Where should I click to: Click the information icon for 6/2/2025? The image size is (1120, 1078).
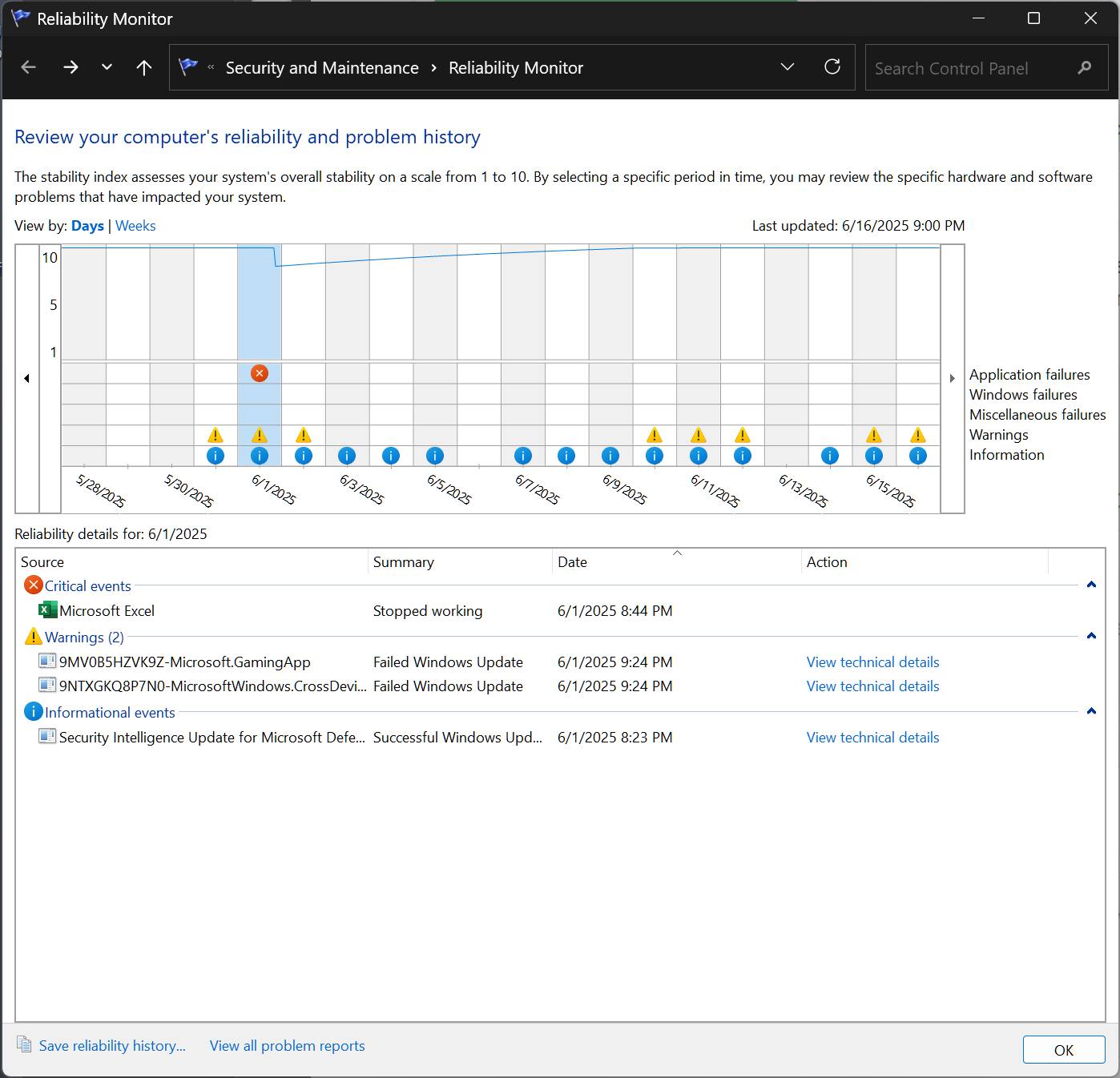point(303,456)
